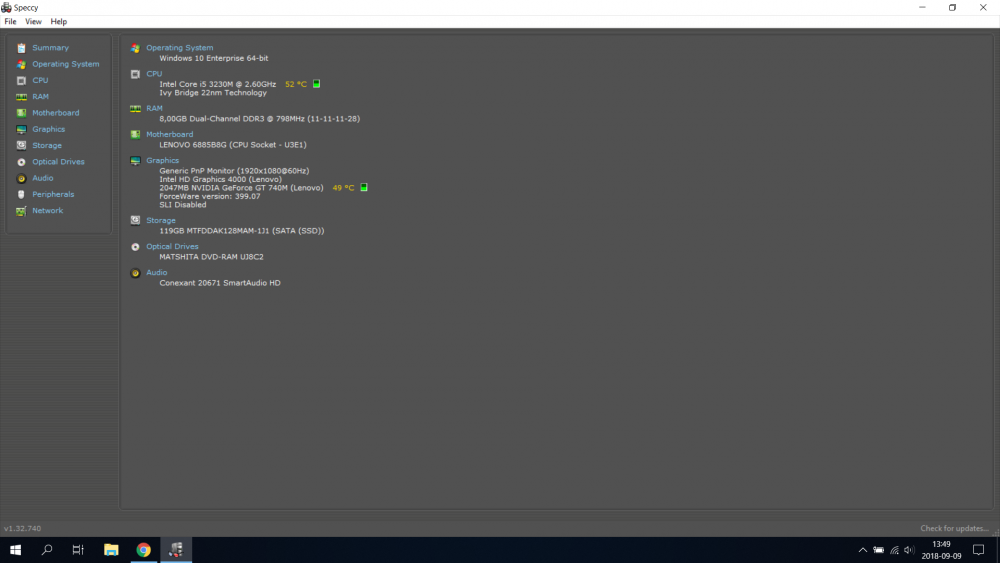Click Optical Drives heading in summary panel
This screenshot has width=1000, height=563.
pyautogui.click(x=172, y=247)
